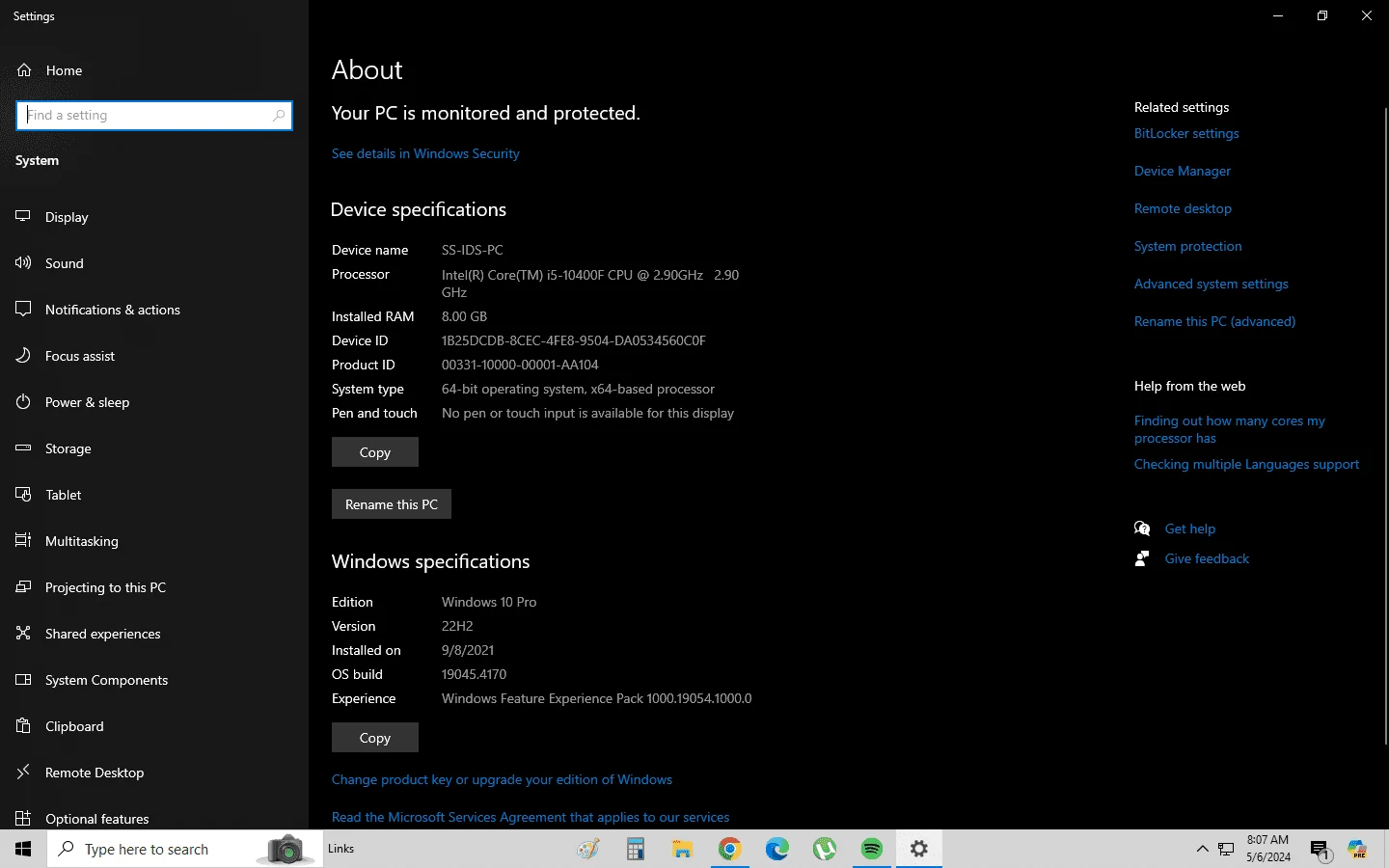The width and height of the screenshot is (1389, 868).
Task: Select Storage in the sidebar
Action: (x=154, y=448)
